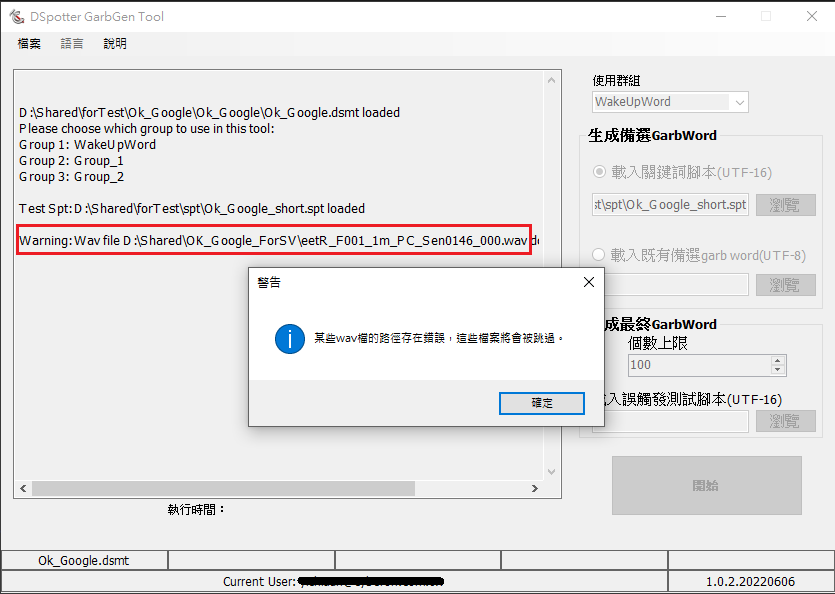
Task: Close the 警告 dialog with the X
Action: (588, 282)
